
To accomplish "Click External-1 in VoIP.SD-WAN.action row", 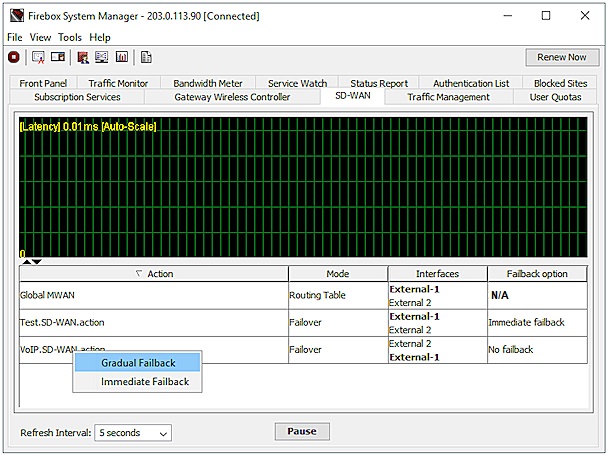I will tap(414, 357).
